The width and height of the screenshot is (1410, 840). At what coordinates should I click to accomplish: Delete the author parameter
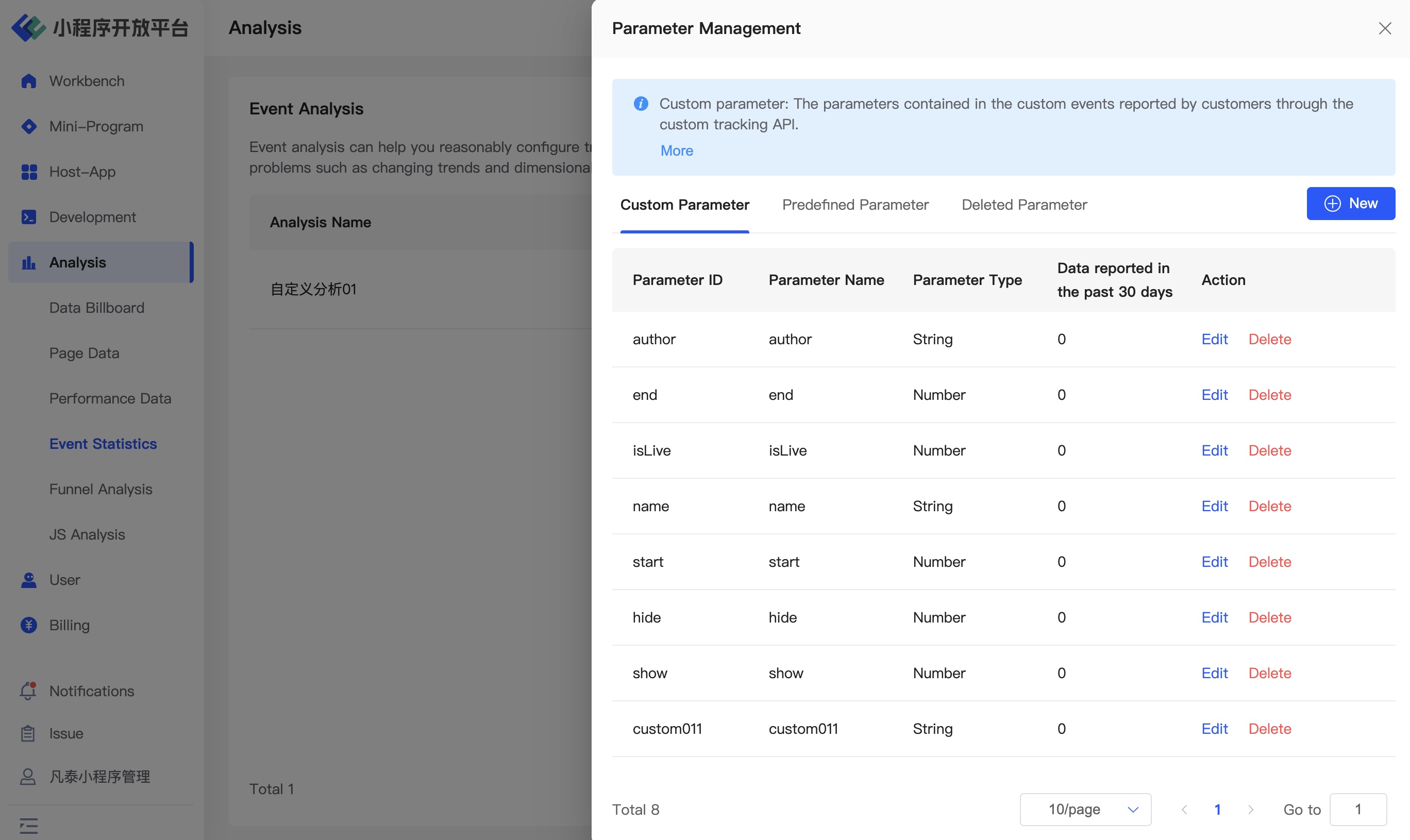(x=1270, y=339)
